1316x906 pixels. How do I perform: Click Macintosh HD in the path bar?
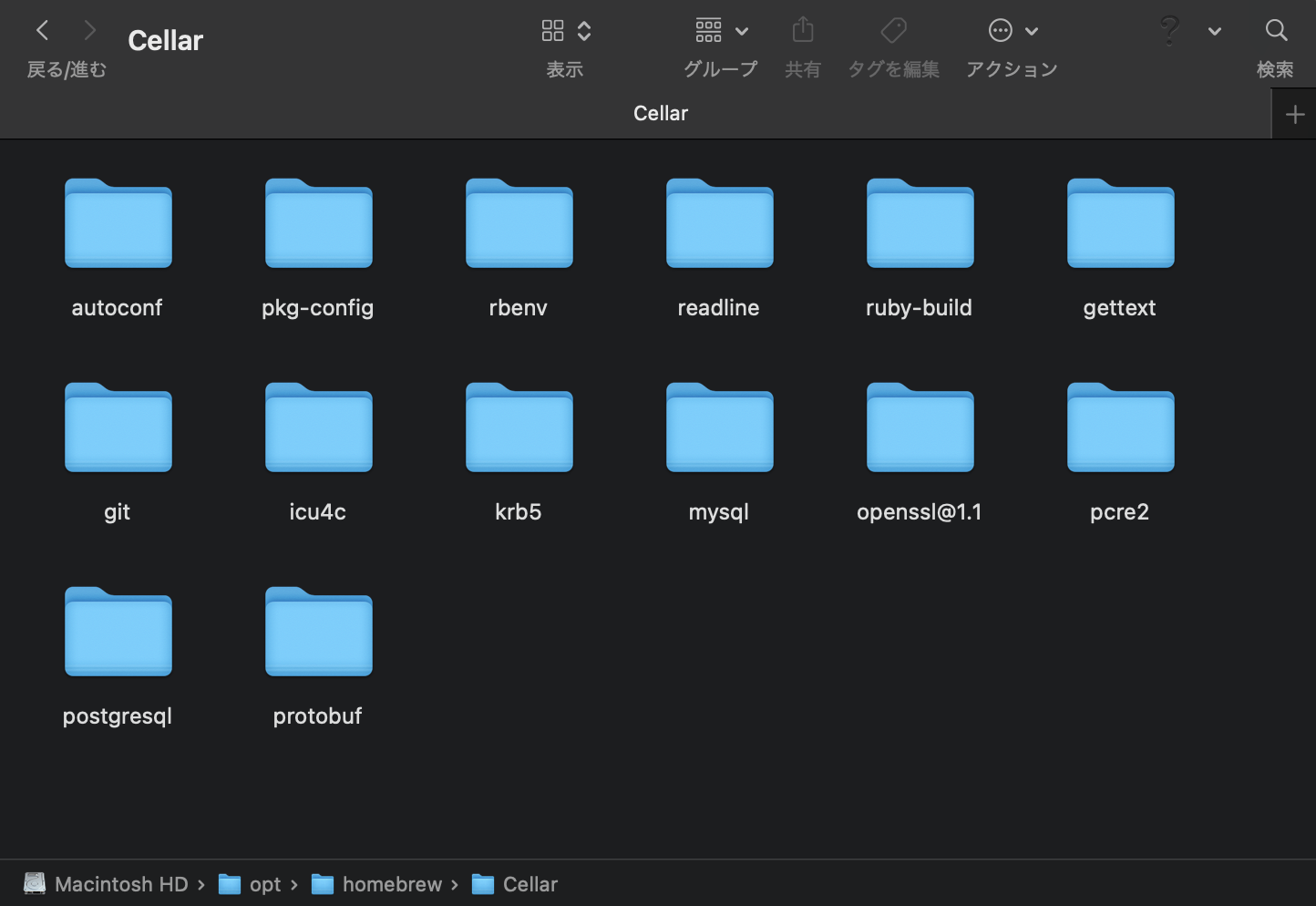pos(106,884)
